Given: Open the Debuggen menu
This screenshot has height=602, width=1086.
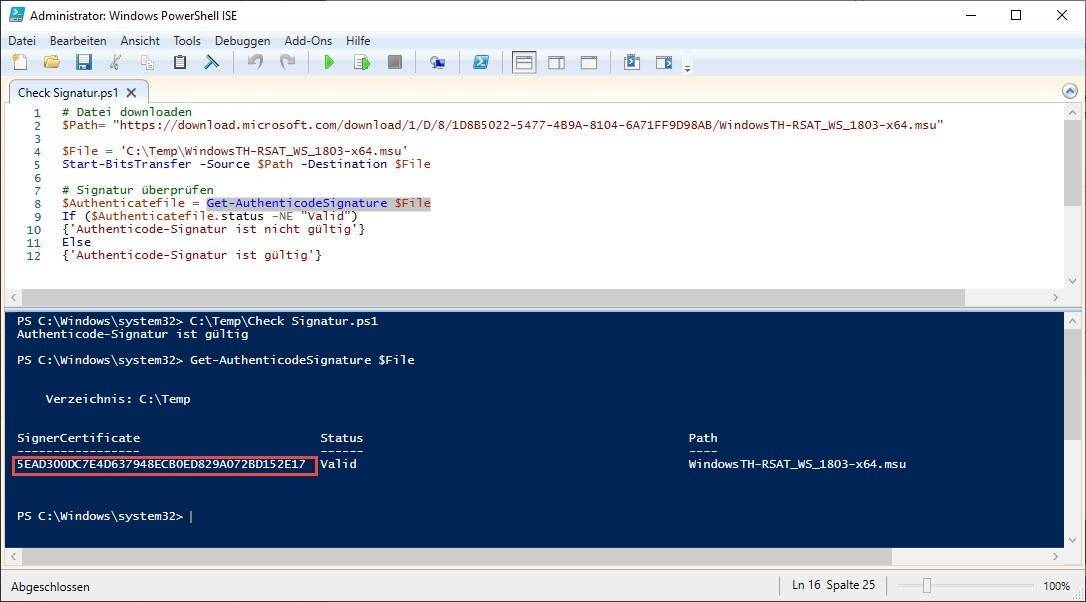Looking at the screenshot, I should pyautogui.click(x=242, y=41).
